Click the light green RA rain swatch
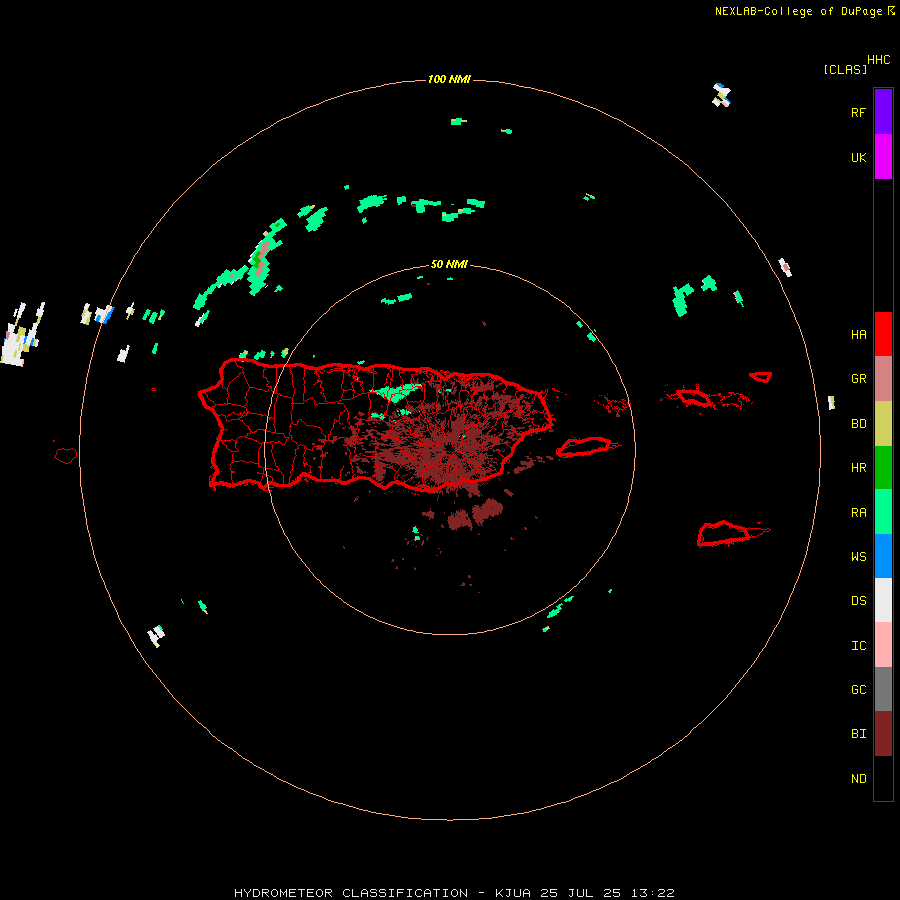This screenshot has width=900, height=900. click(x=883, y=511)
